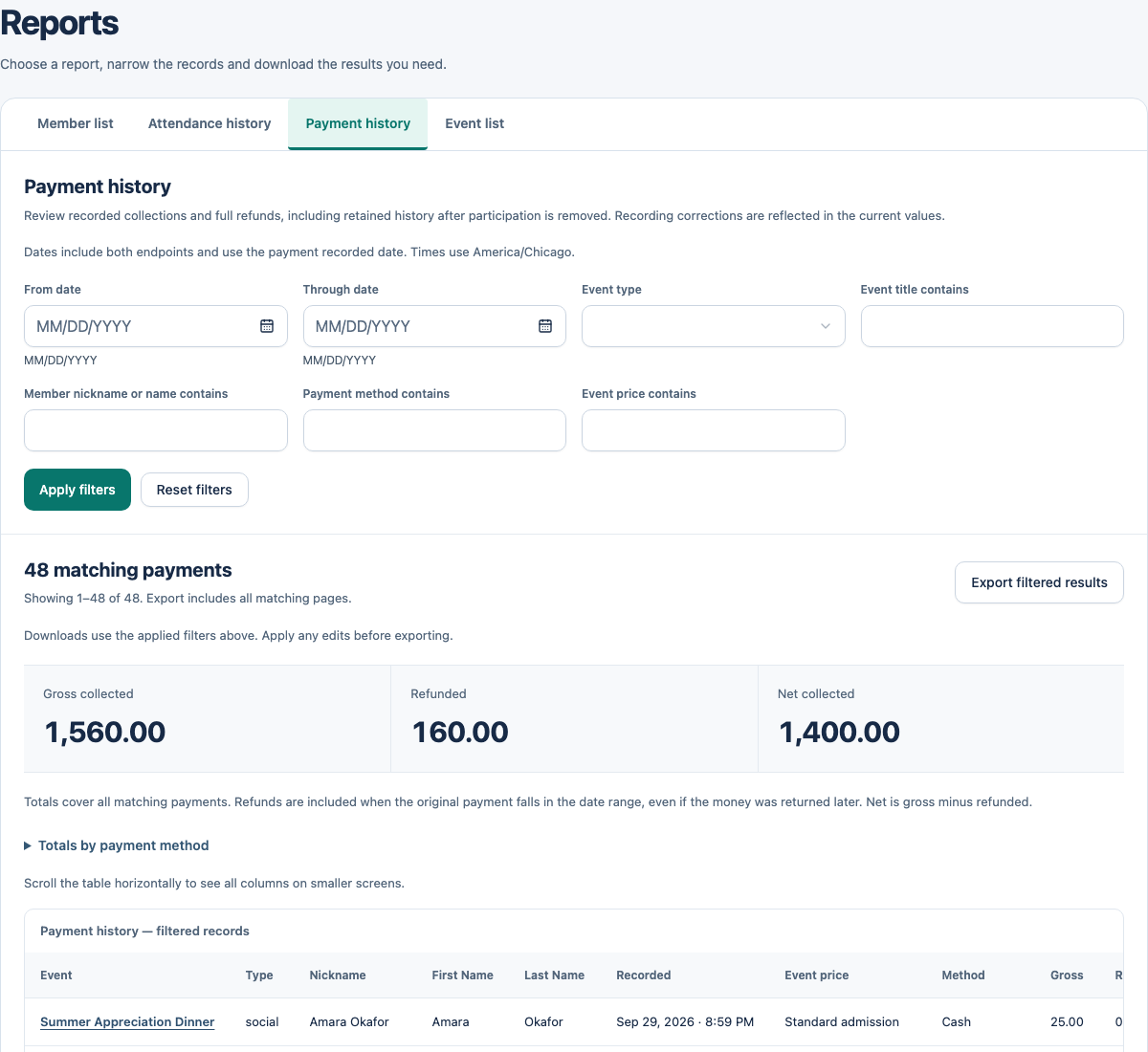Switch to the Member list tab
The width and height of the screenshot is (1148, 1052).
coord(76,123)
